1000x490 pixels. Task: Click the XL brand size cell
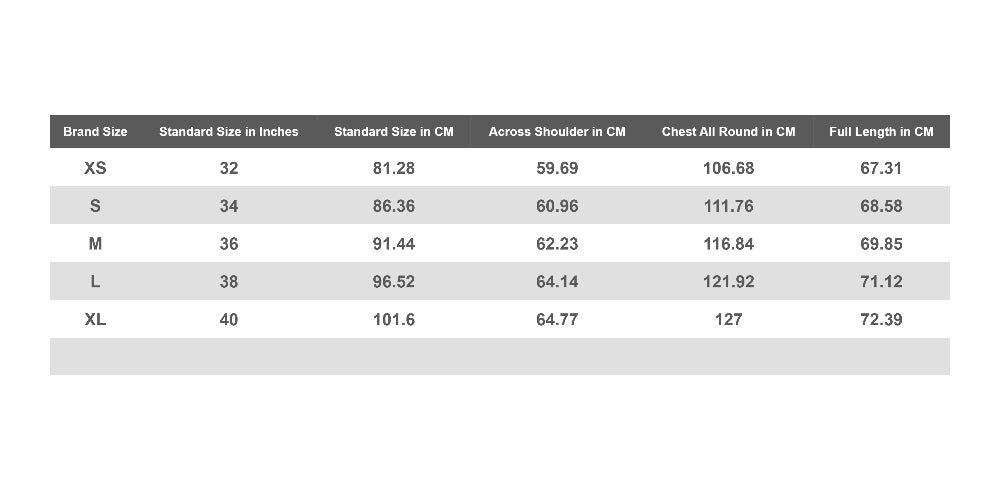(95, 319)
